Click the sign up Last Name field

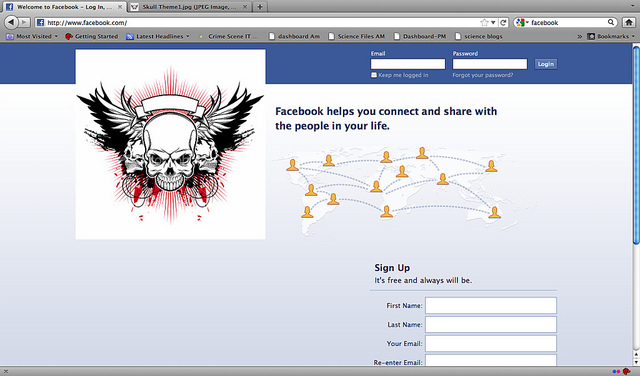click(x=491, y=325)
